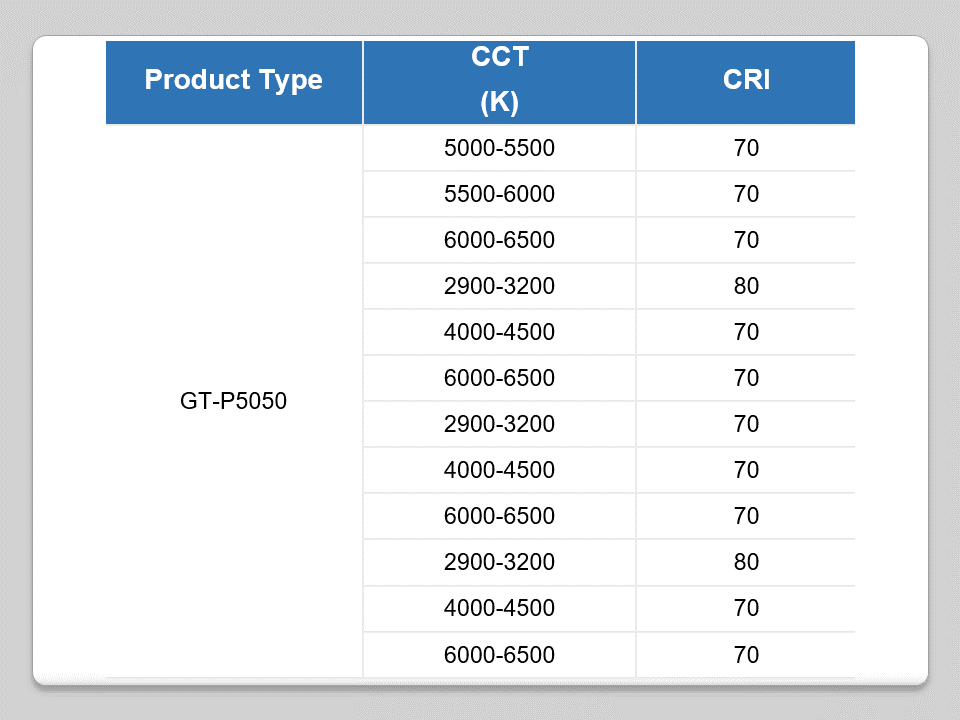960x720 pixels.
Task: Click the topmost 4000-4500 CCT cell
Action: [499, 332]
